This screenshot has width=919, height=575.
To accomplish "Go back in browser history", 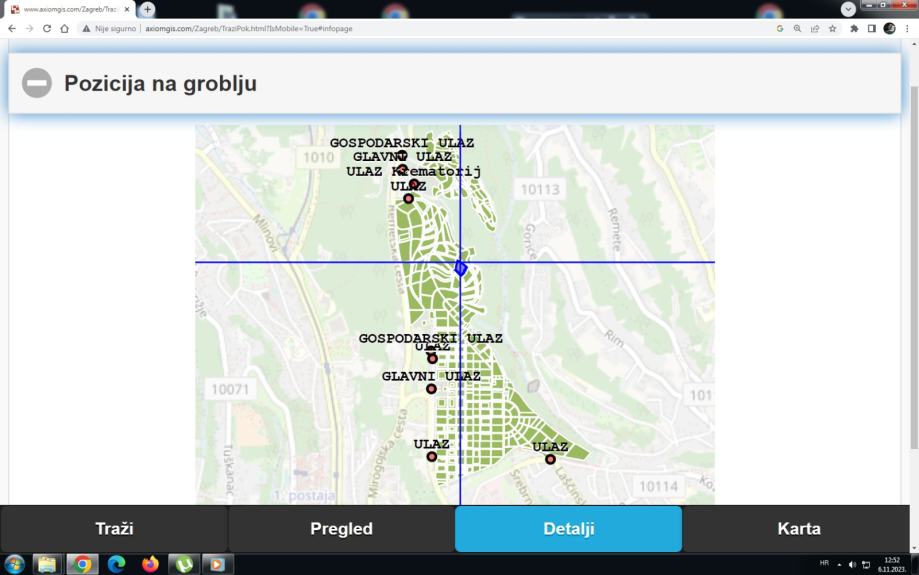I will point(12,28).
